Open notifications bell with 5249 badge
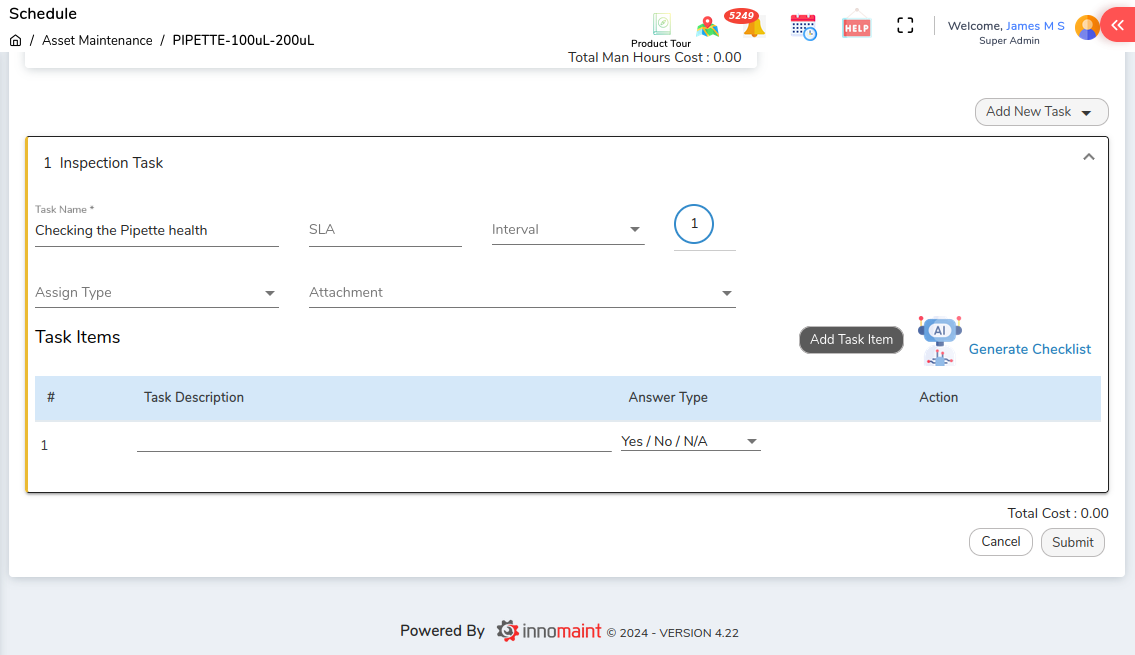This screenshot has width=1135, height=655. coord(753,27)
